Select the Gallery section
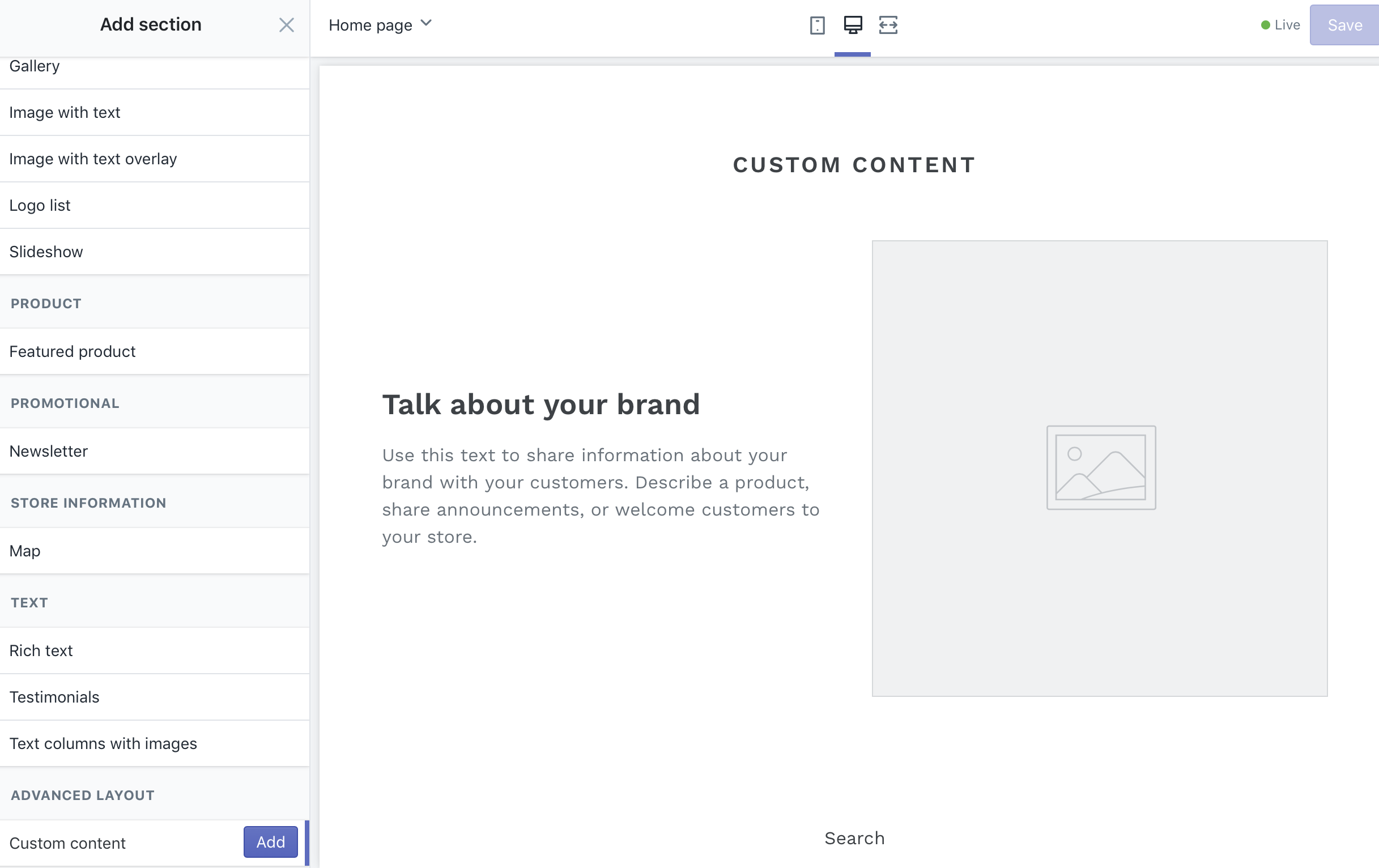The height and width of the screenshot is (868, 1379). (x=35, y=66)
